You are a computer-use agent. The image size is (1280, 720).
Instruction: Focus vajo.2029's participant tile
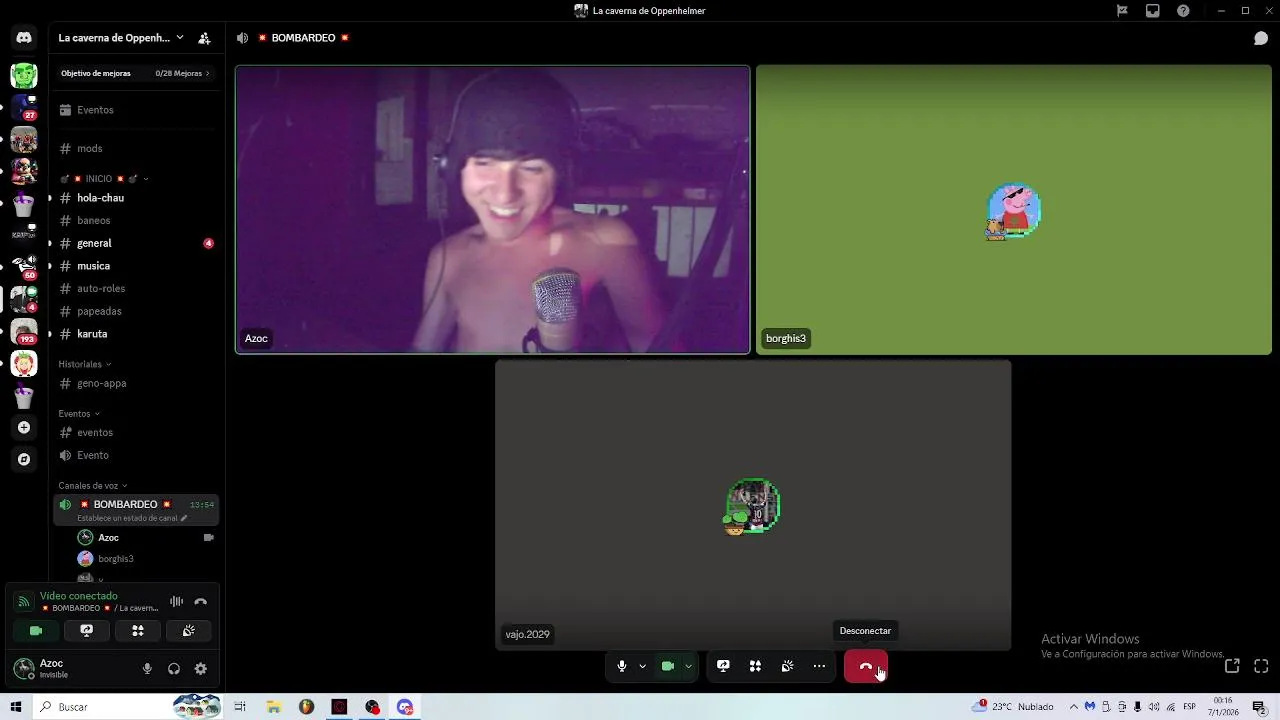pos(753,505)
